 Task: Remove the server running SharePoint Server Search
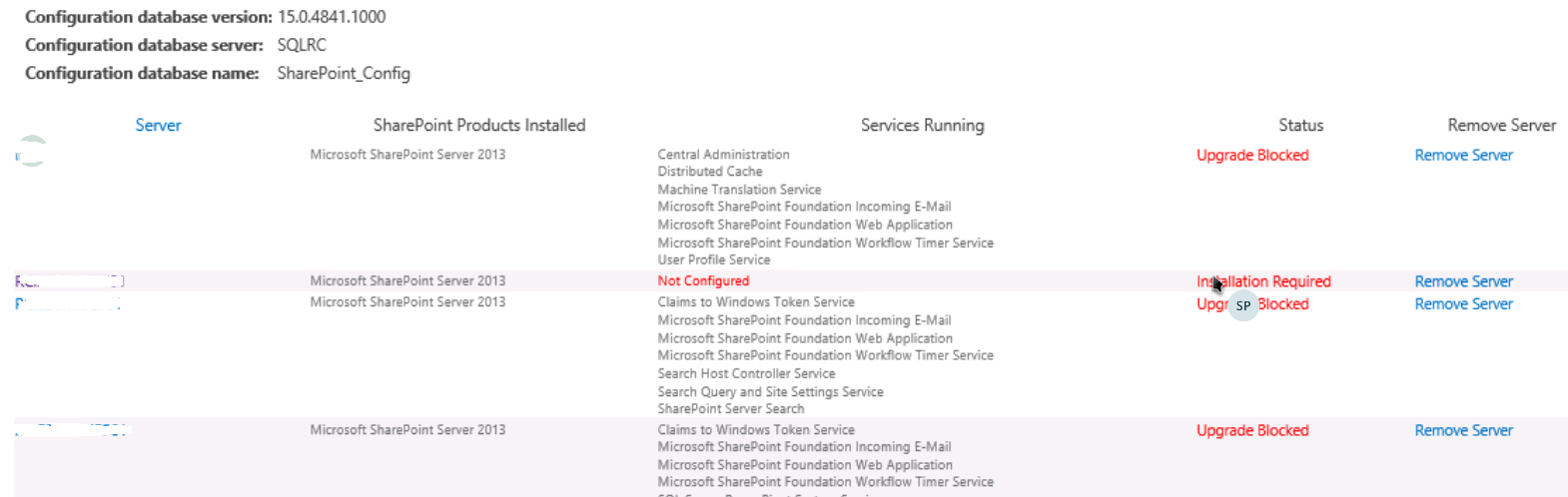coord(1463,303)
